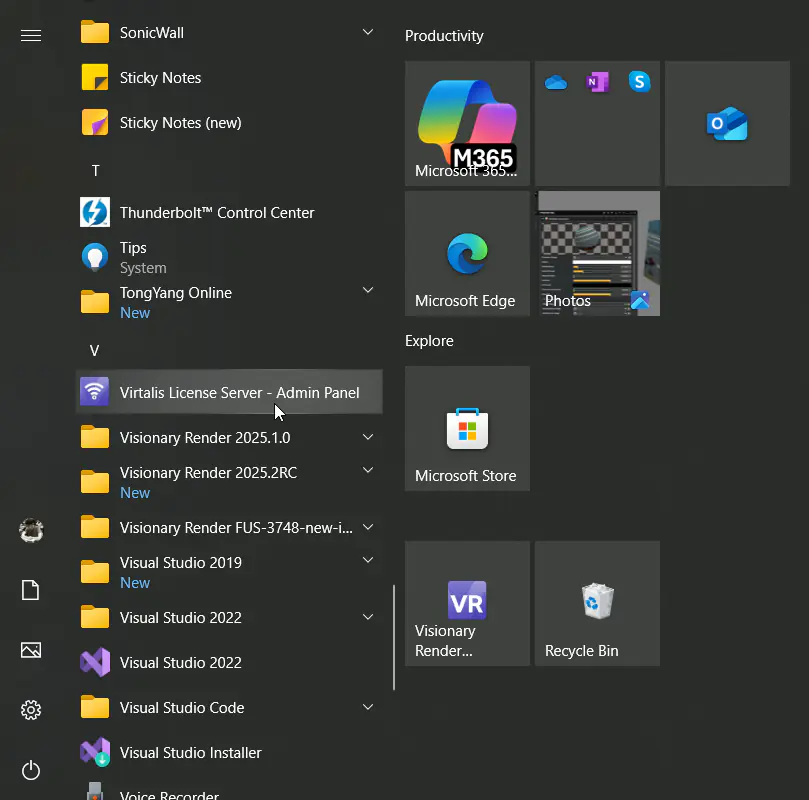Open Microsoft Edge tile
Image resolution: width=809 pixels, height=800 pixels.
pos(467,253)
